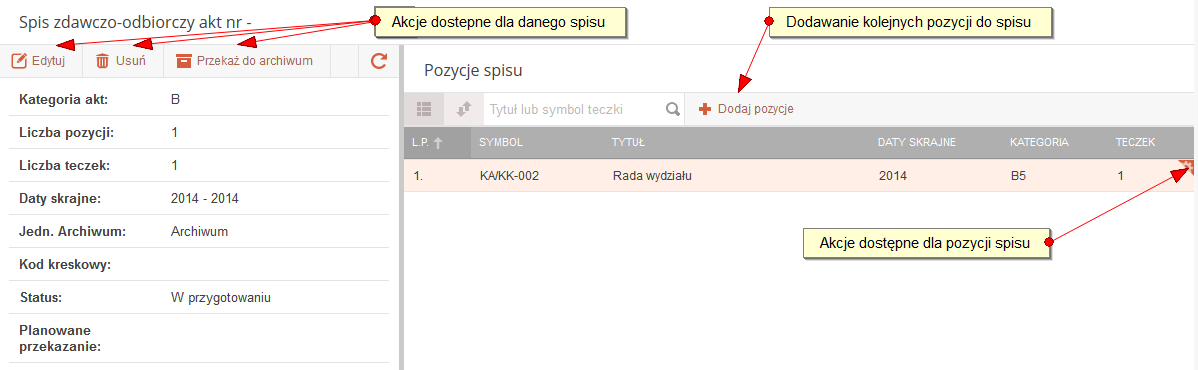Sort by the TYTUŁ column header
The width and height of the screenshot is (1198, 370).
click(629, 142)
